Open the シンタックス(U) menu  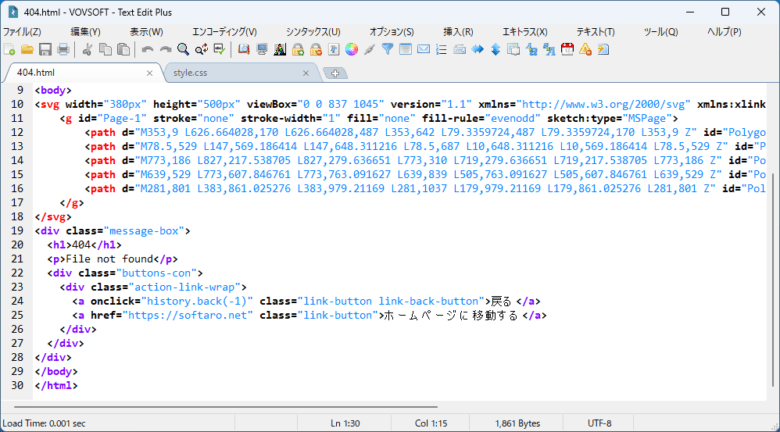pos(313,32)
